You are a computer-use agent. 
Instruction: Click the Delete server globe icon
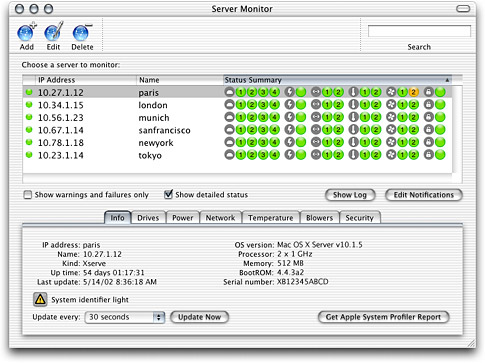82,33
